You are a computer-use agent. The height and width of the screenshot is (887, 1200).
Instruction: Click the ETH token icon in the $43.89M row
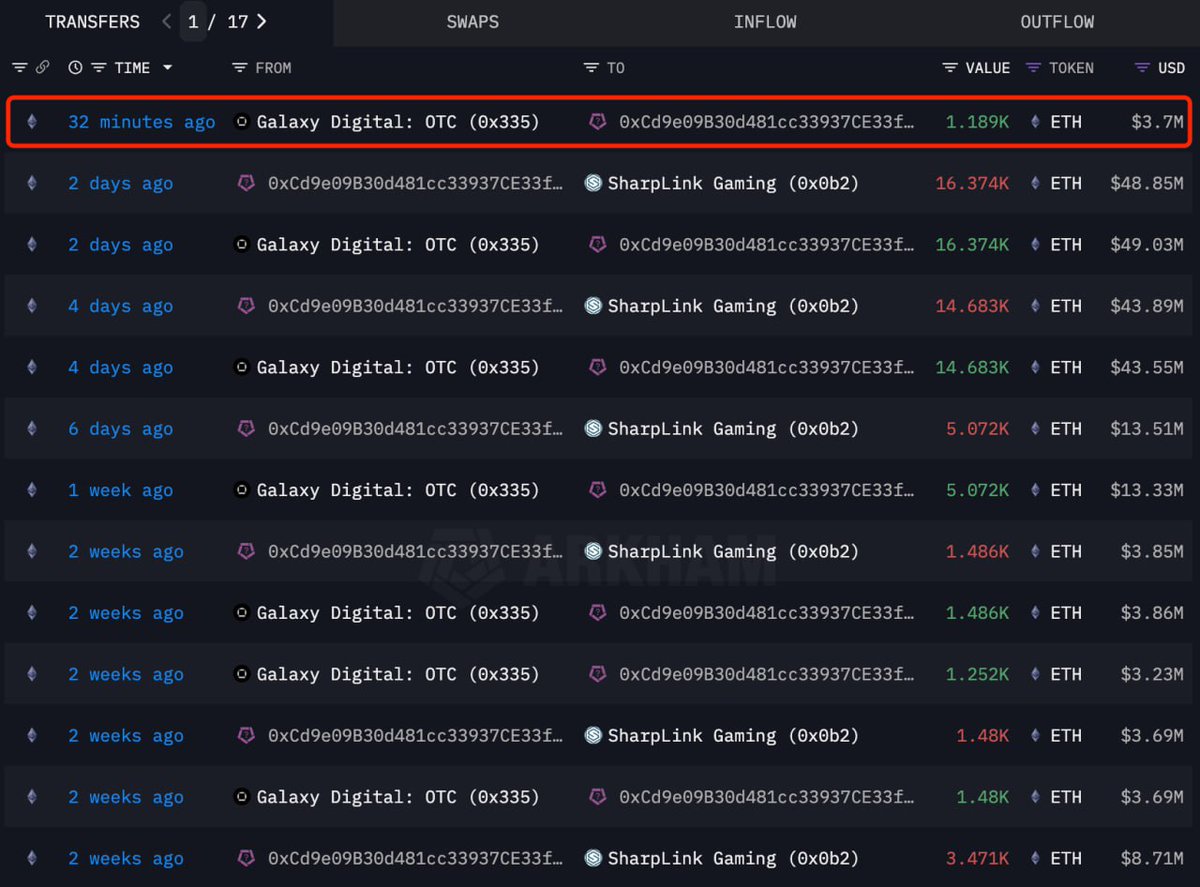pyautogui.click(x=1034, y=306)
